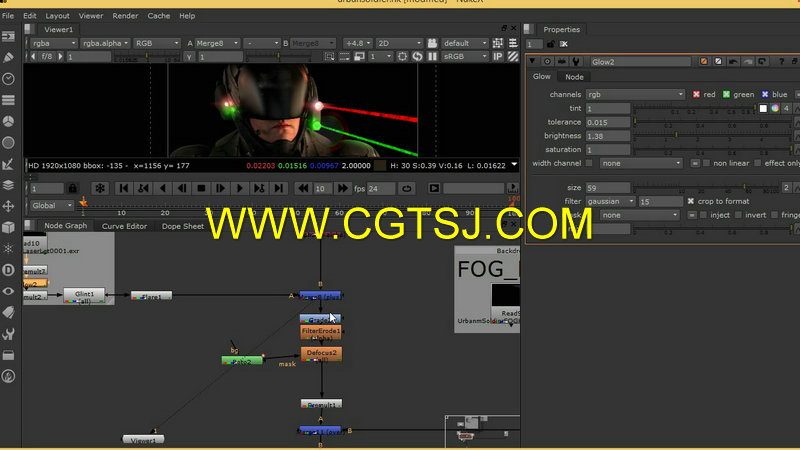
Task: Open the Other nodes wrench icon
Action: (x=8, y=334)
